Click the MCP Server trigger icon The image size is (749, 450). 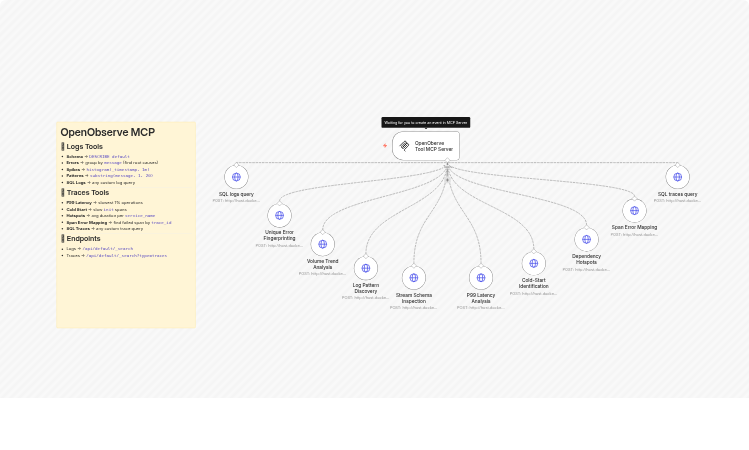405,146
